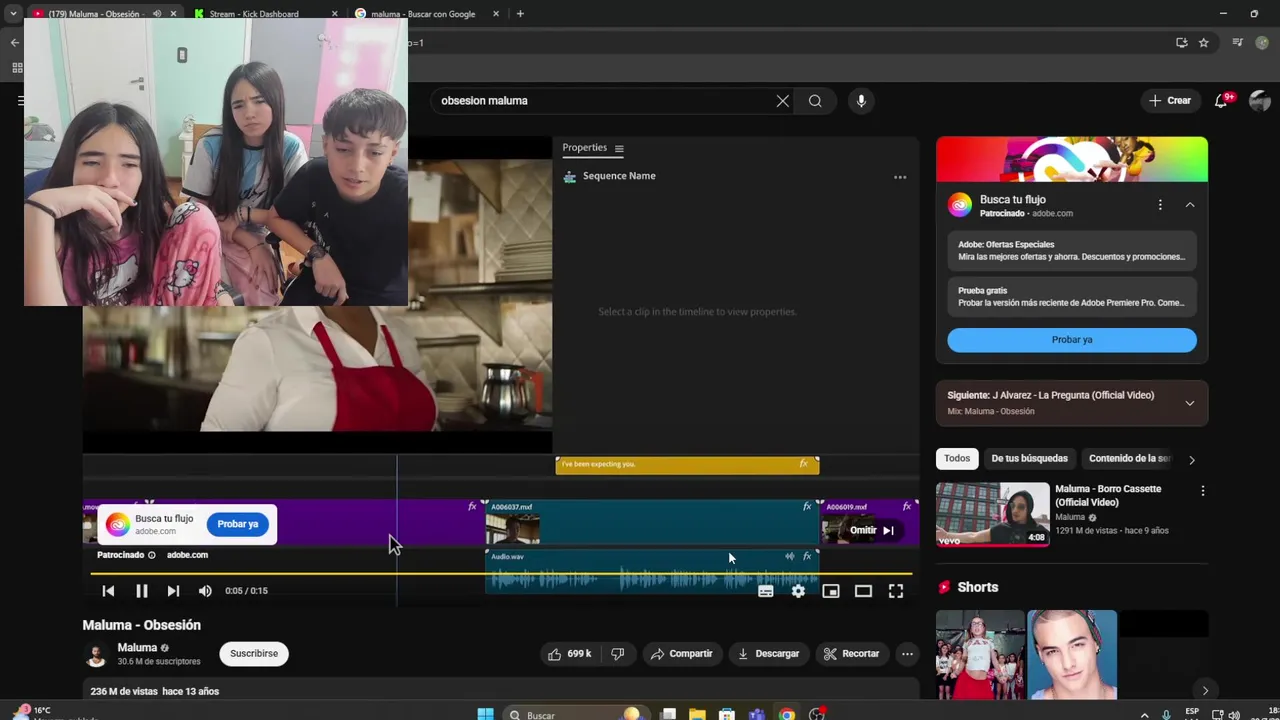The image size is (1280, 720).
Task: Select De tus búsquedas chip
Action: click(1029, 459)
